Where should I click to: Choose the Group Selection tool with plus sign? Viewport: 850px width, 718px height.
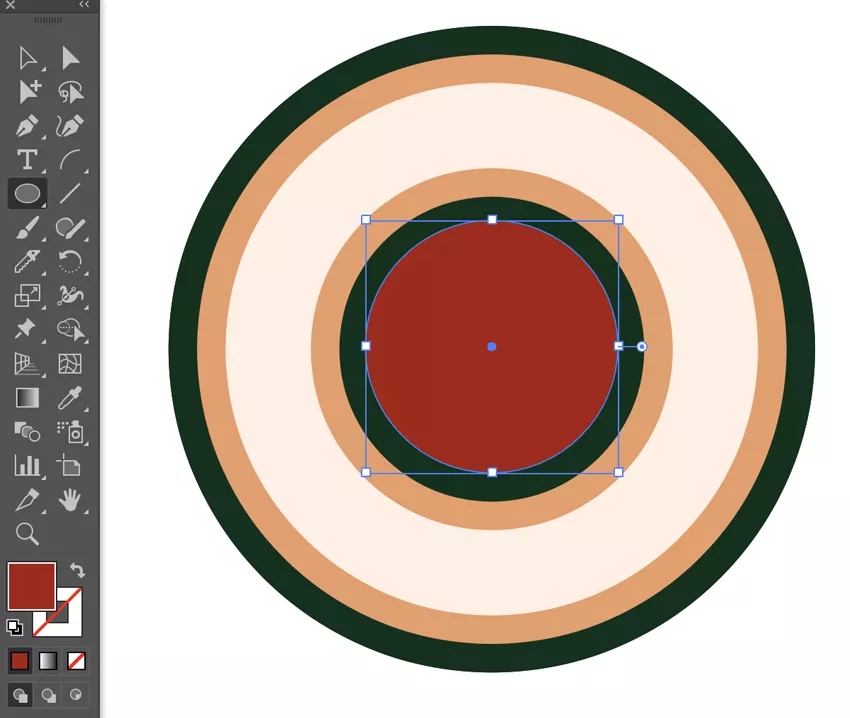tap(29, 92)
